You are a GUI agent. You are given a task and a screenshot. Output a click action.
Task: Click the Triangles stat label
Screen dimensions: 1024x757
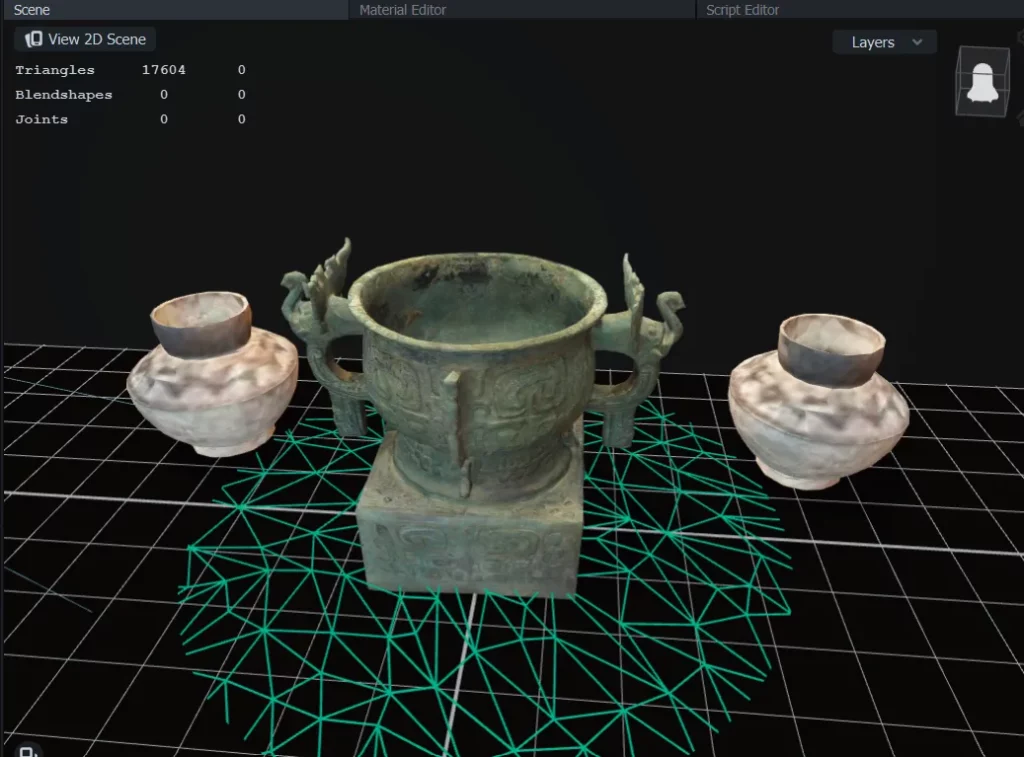55,70
